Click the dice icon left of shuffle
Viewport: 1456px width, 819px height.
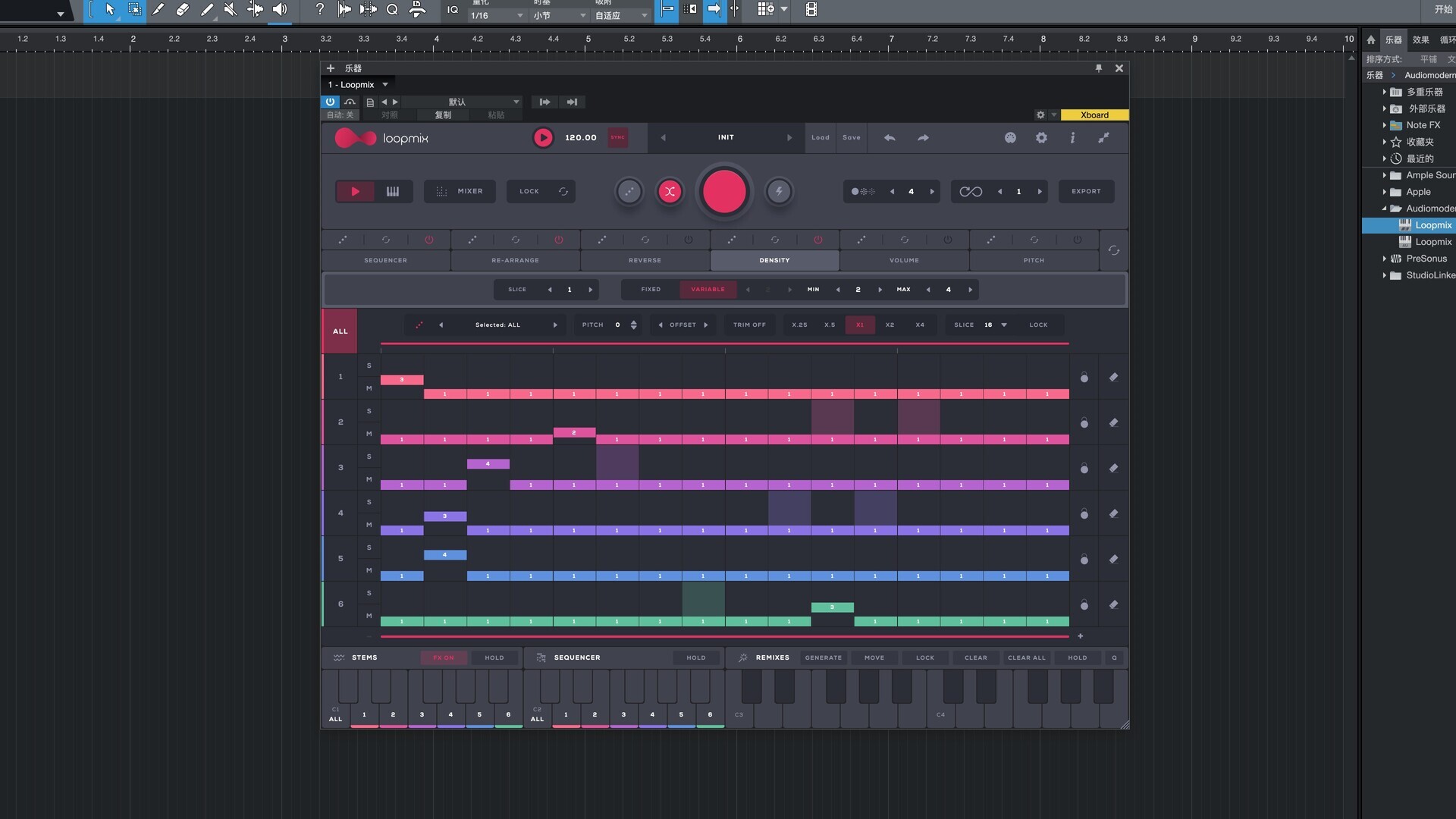[629, 192]
